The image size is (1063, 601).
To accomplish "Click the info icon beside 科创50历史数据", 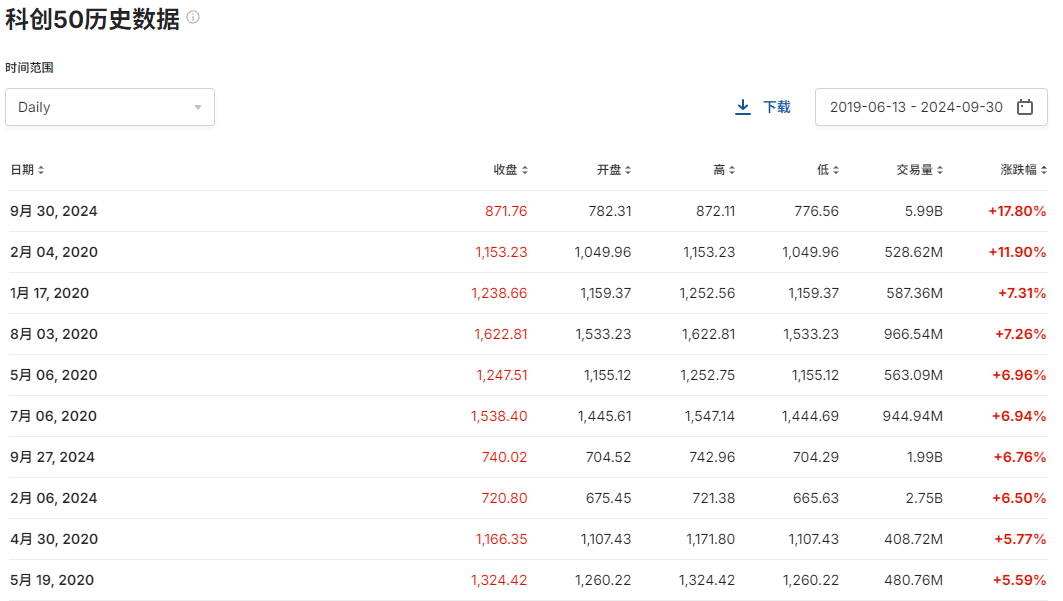I will pyautogui.click(x=193, y=18).
